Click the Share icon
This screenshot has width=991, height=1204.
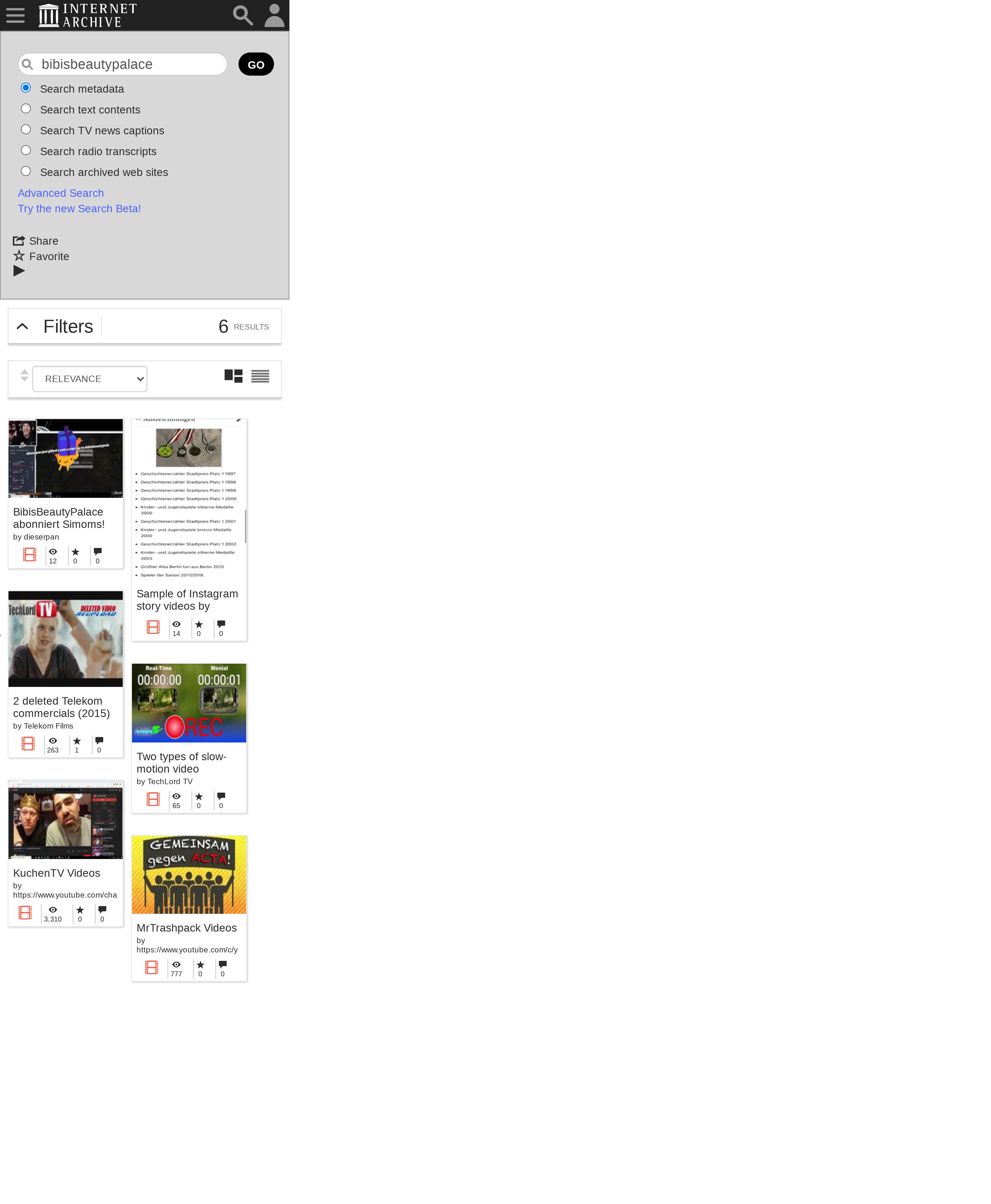(x=19, y=241)
